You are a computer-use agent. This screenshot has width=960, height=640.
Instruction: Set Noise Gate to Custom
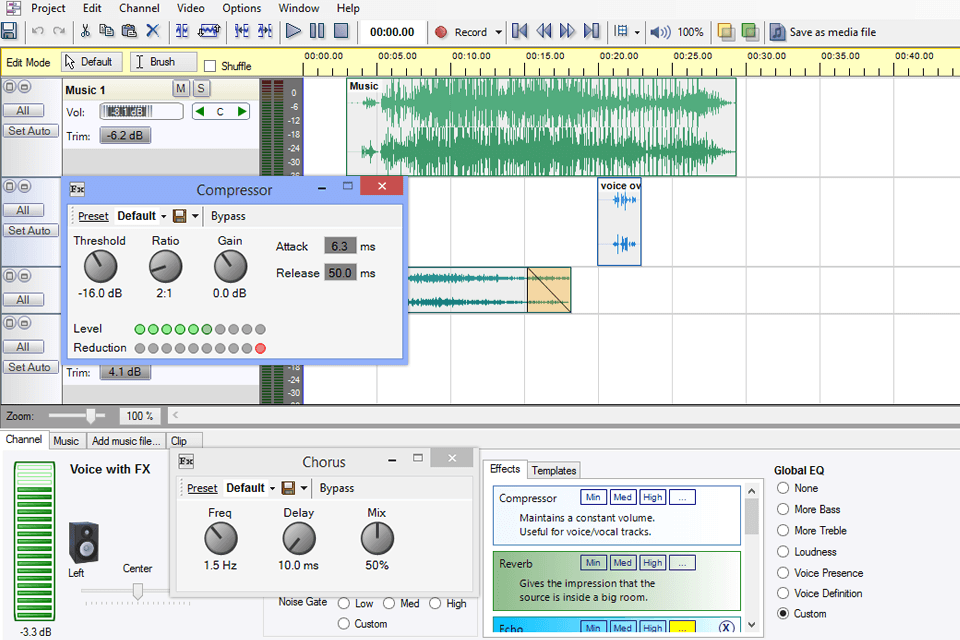(344, 624)
